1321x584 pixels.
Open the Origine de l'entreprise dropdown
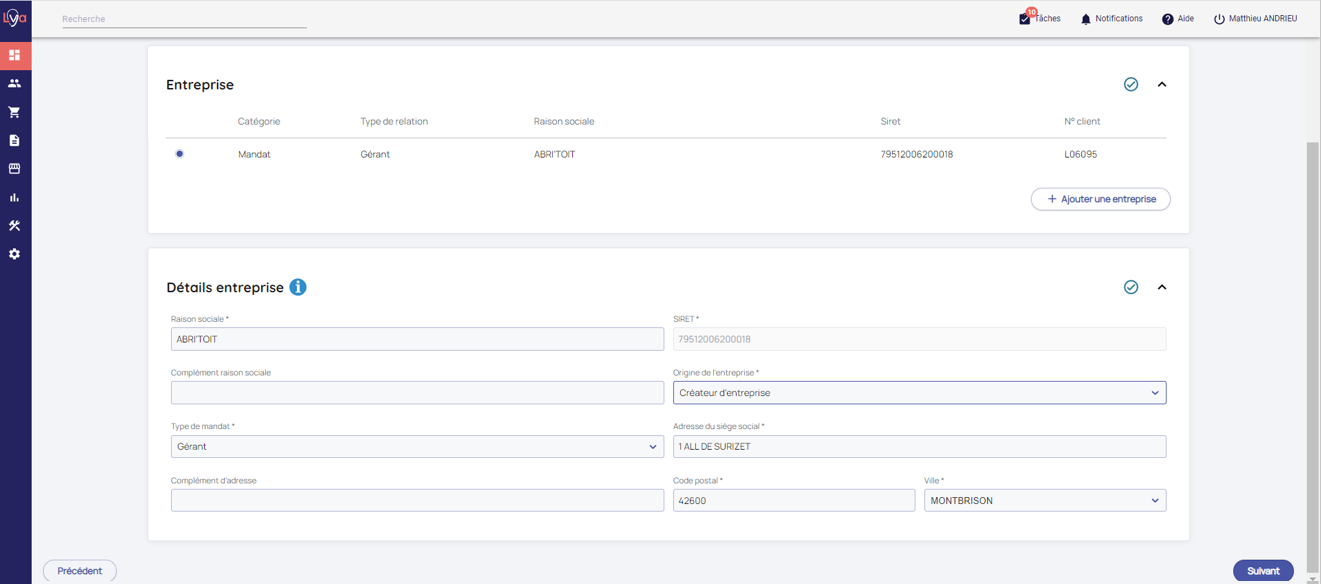[918, 393]
